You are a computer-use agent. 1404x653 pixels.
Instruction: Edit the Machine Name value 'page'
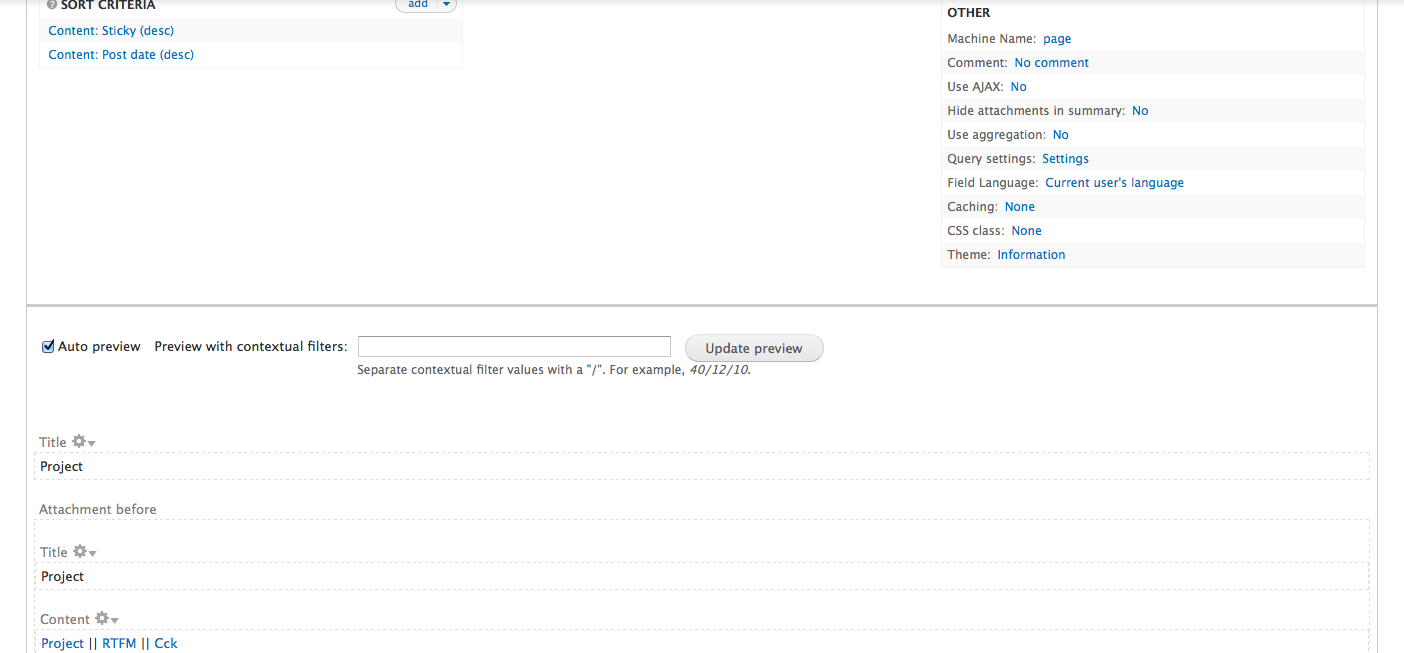coord(1056,39)
